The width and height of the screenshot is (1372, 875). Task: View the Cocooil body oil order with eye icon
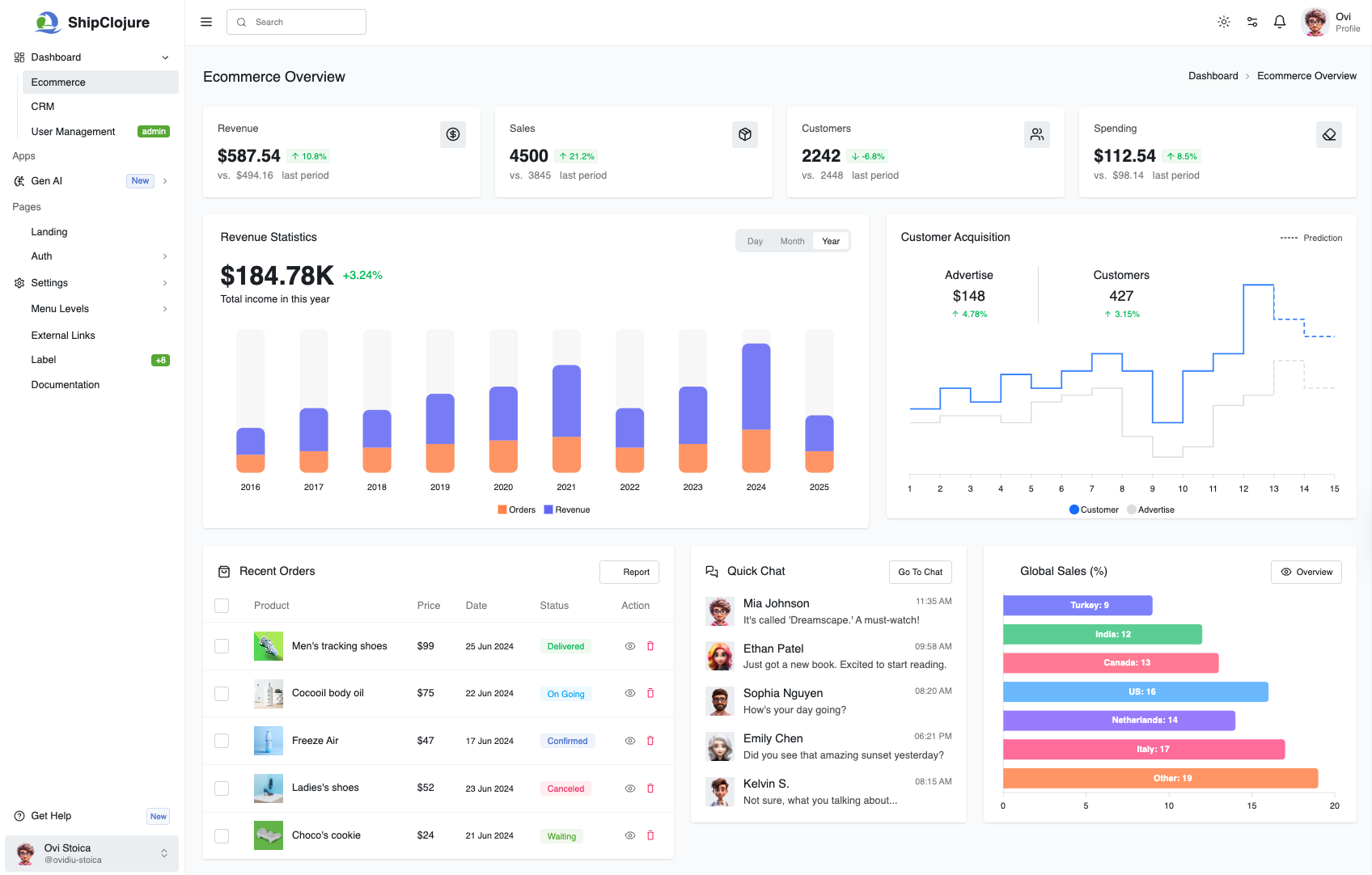pyautogui.click(x=629, y=693)
